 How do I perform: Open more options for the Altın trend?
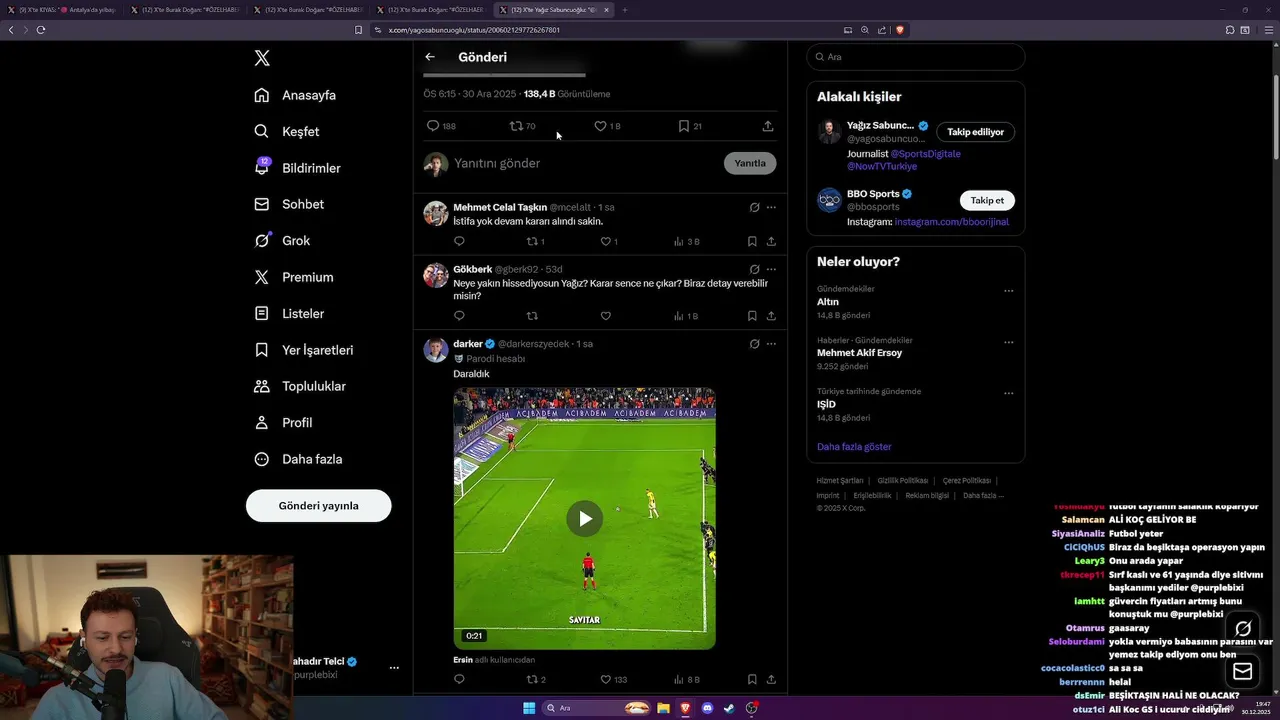click(1008, 291)
